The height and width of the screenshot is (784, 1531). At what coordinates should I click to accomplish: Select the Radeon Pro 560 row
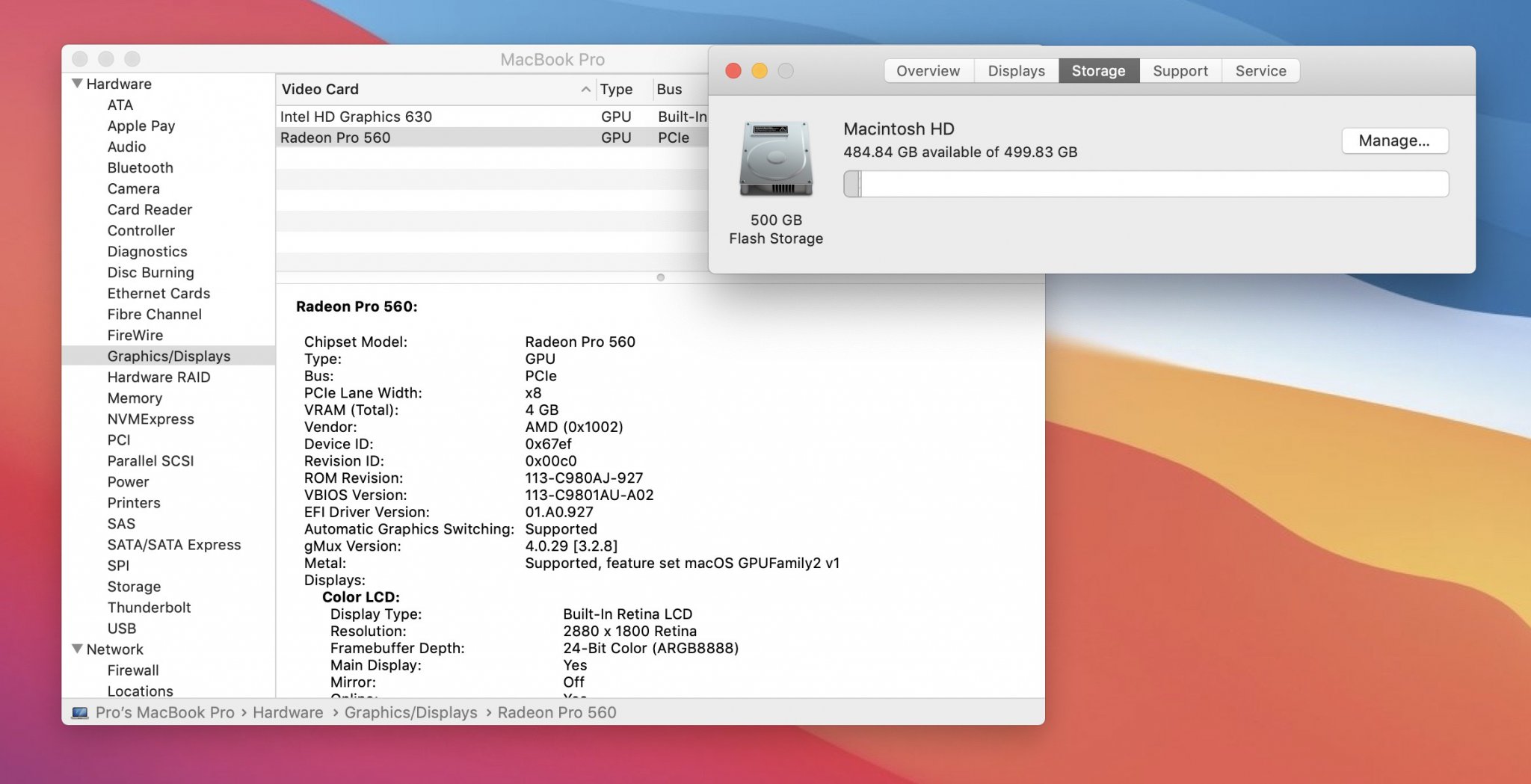[x=492, y=138]
